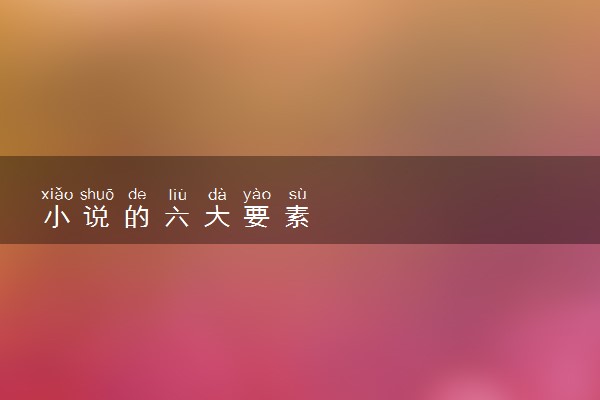Select the pinyin label de
Image resolution: width=600 pixels, height=400 pixels.
click(137, 194)
